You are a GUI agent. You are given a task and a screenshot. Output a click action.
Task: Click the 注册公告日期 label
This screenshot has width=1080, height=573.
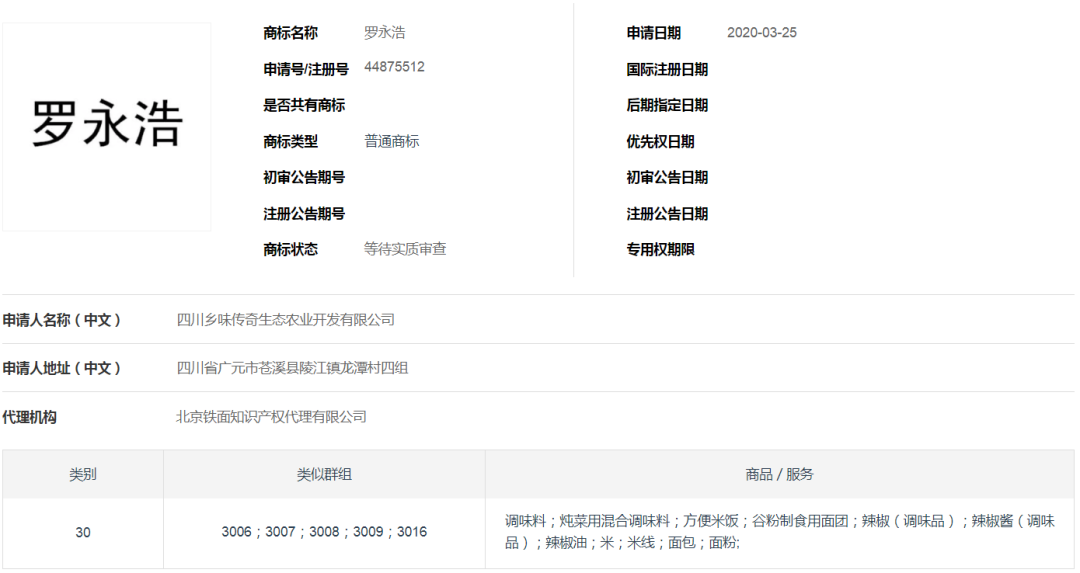667,213
